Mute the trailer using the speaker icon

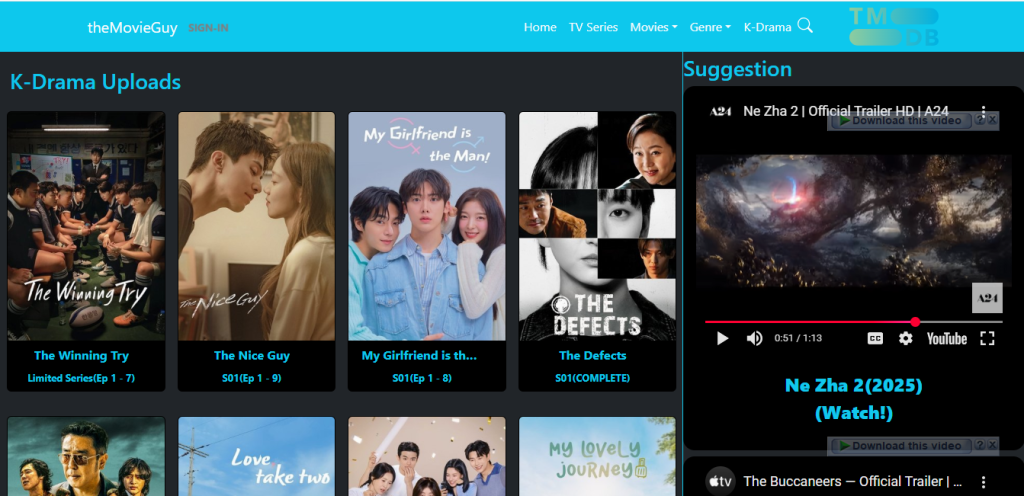754,338
